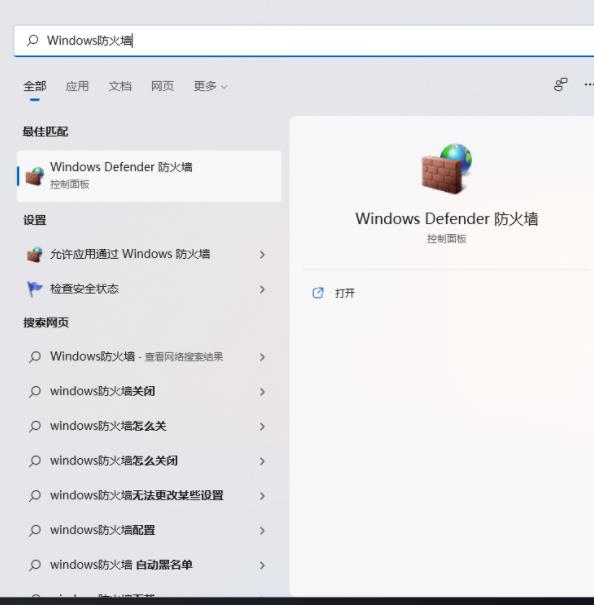This screenshot has height=605, width=594.
Task: Click the Windows防火墙 search input field
Action: coord(304,41)
